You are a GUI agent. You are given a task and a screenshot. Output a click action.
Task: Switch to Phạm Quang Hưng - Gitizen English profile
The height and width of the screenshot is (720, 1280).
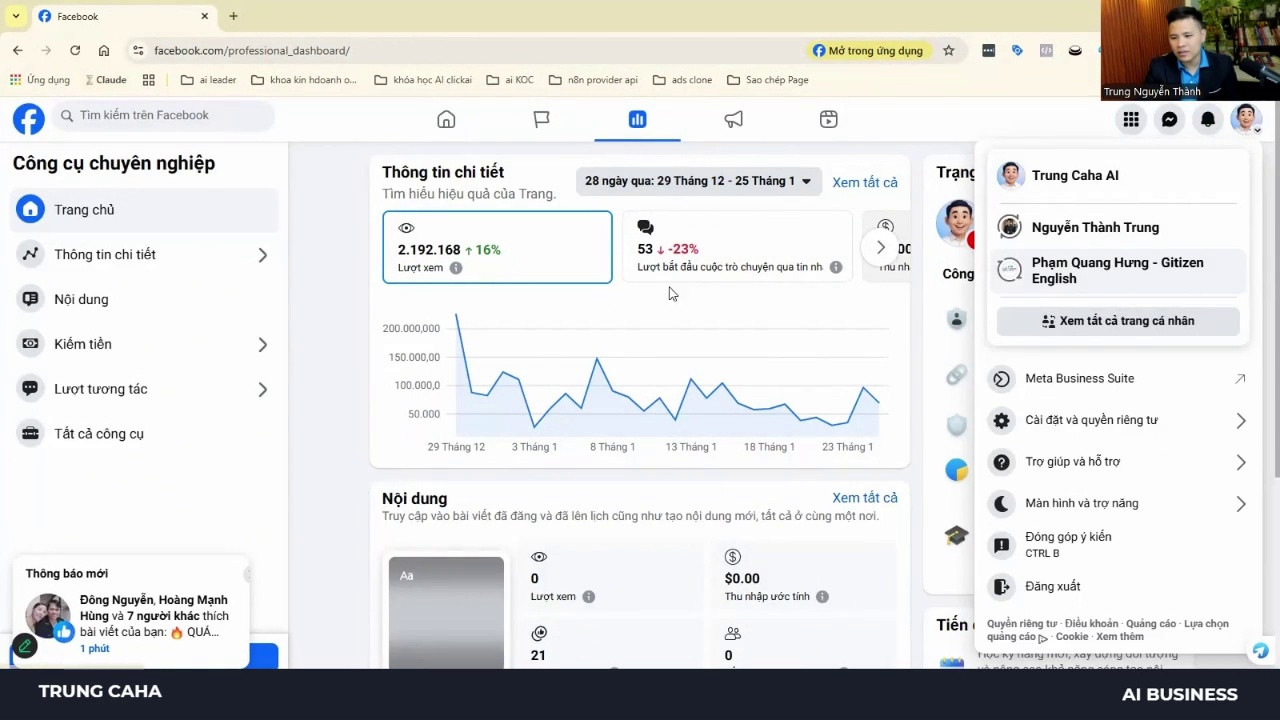pyautogui.click(x=1117, y=270)
